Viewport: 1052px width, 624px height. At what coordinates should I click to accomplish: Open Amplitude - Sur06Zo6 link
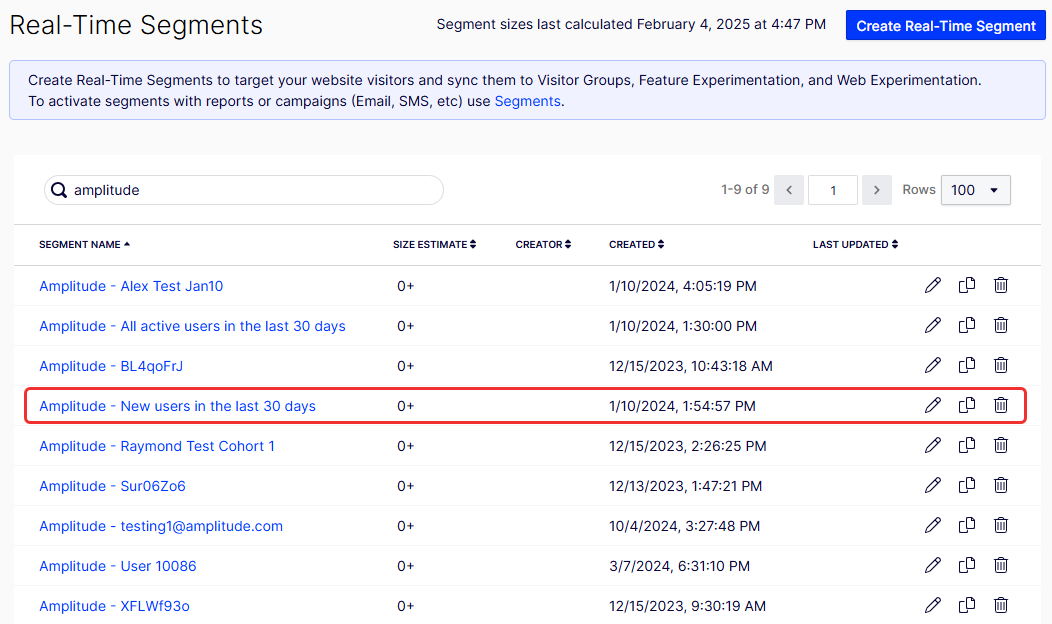pos(112,486)
